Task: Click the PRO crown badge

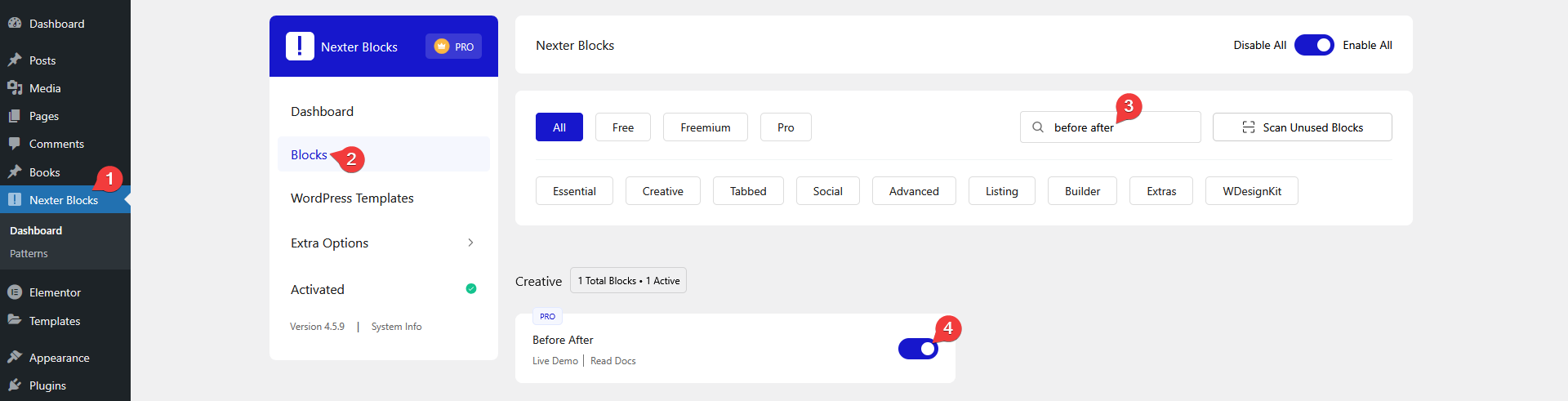Action: pos(453,47)
